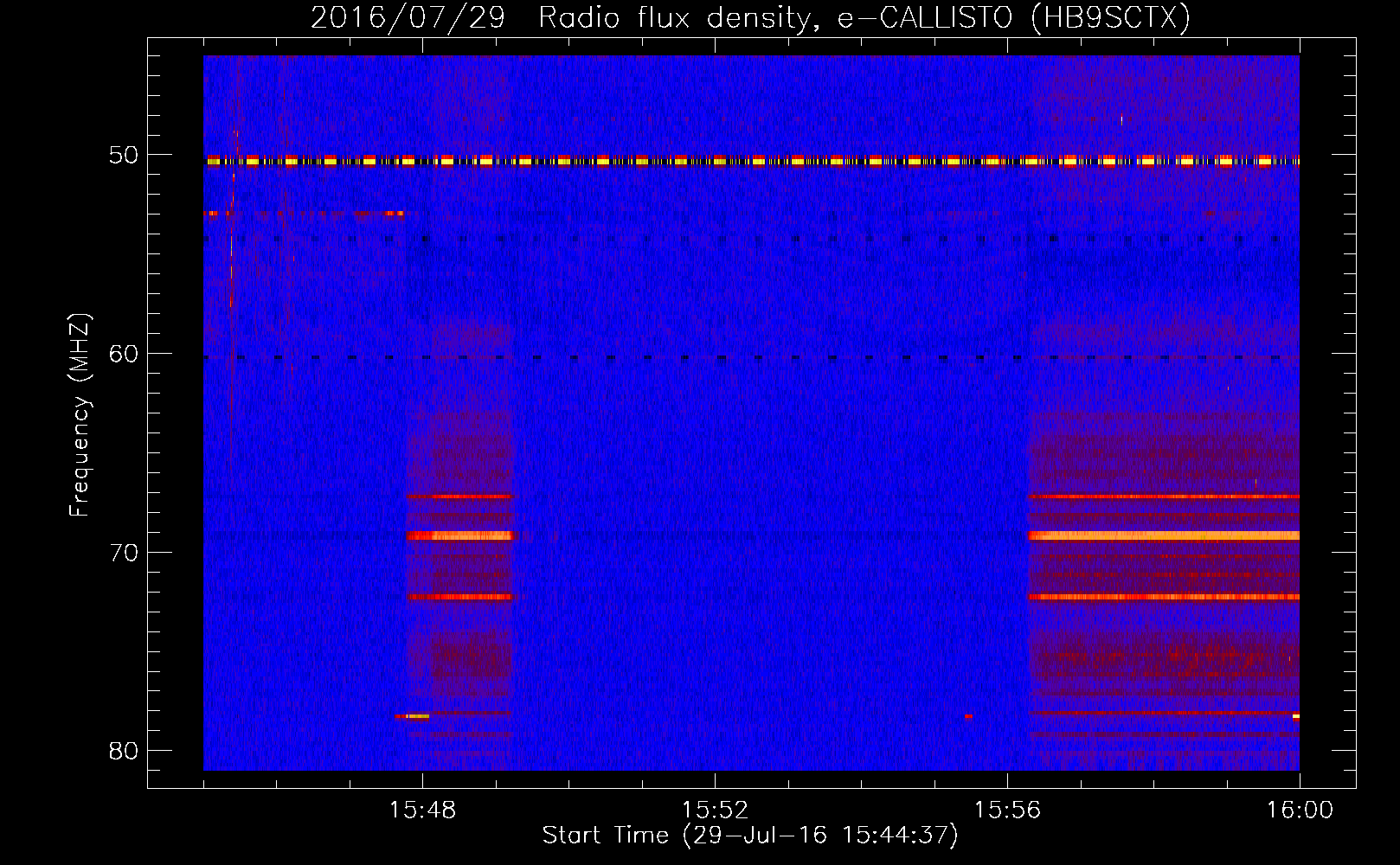The width and height of the screenshot is (1400, 865).
Task: Click the 15:56 time tick label
Action: click(1007, 811)
